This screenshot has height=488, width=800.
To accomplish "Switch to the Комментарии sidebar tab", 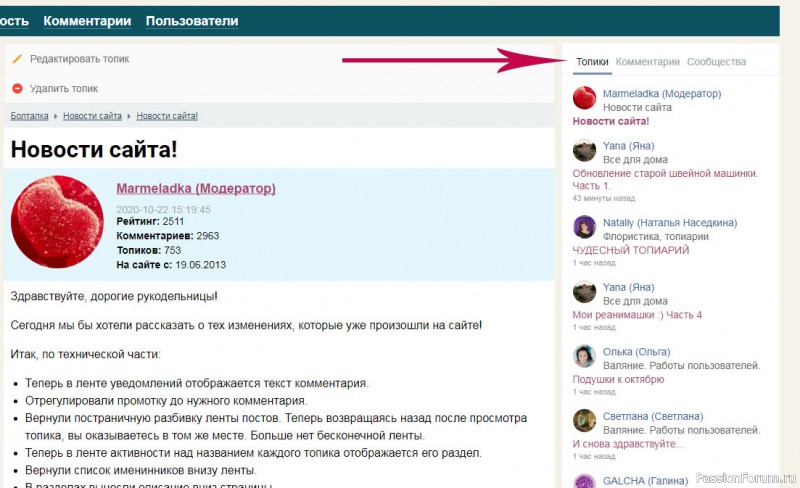I will [647, 62].
